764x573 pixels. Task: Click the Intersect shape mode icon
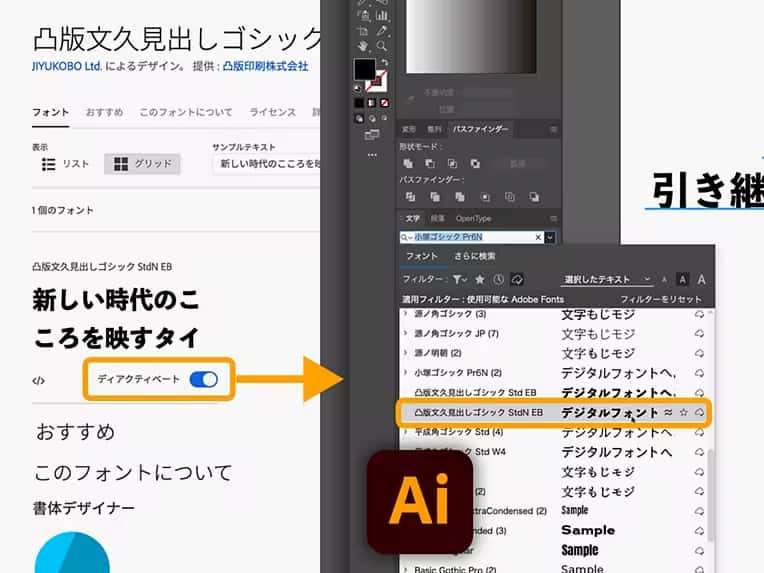click(453, 163)
